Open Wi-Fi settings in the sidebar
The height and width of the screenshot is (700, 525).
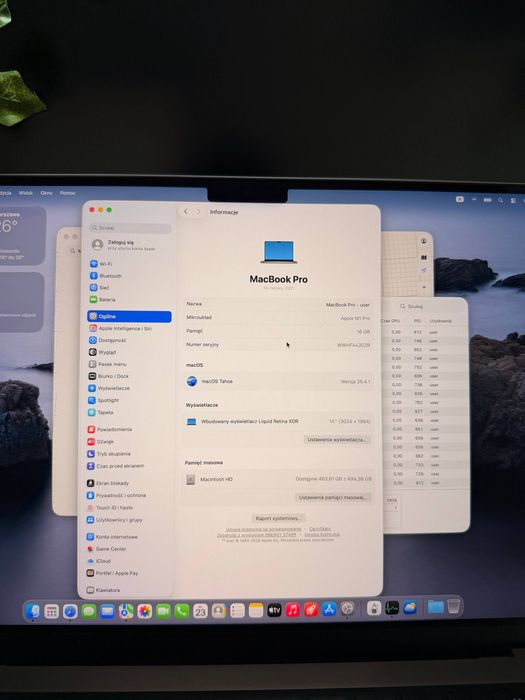click(102, 264)
